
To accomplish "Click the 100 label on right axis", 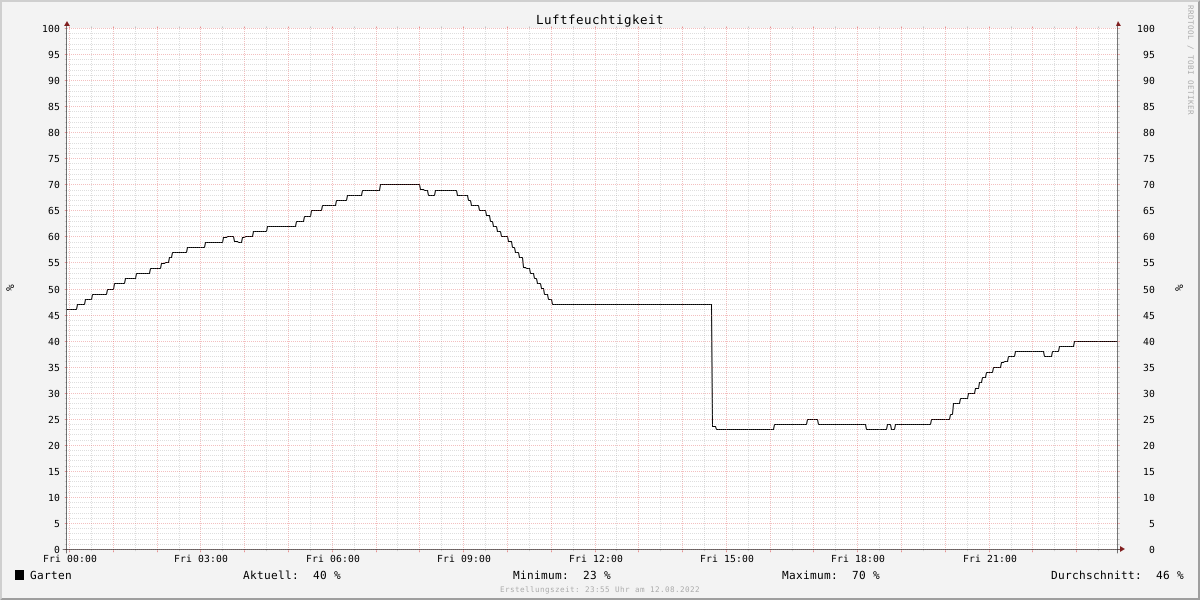I will click(x=1146, y=29).
